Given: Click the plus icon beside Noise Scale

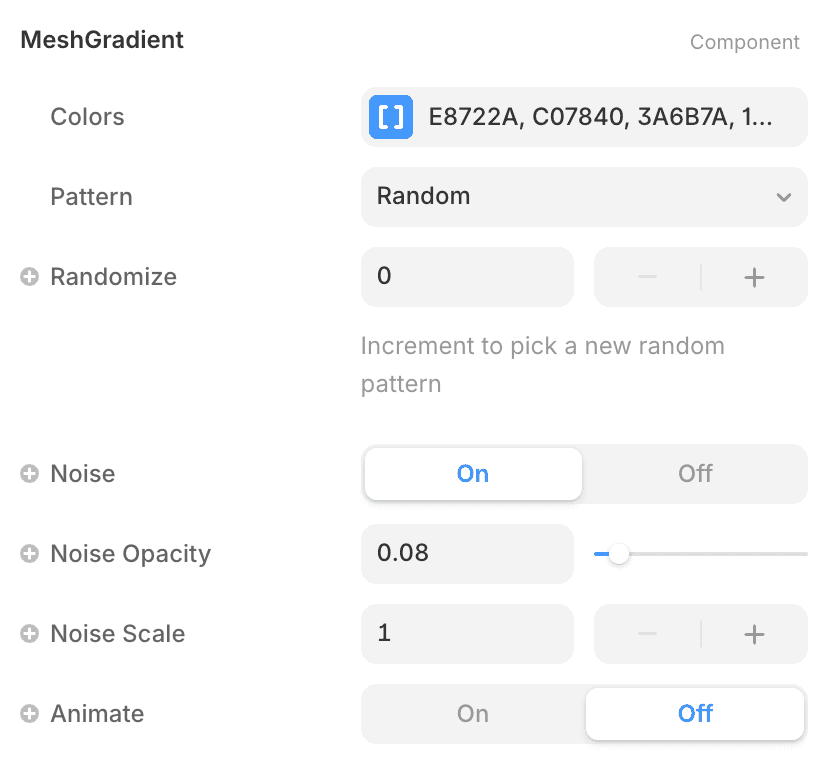Looking at the screenshot, I should tap(29, 634).
